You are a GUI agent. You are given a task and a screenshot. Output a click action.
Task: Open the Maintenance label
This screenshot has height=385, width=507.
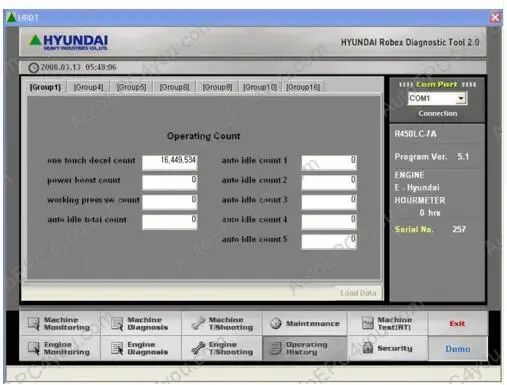point(313,324)
